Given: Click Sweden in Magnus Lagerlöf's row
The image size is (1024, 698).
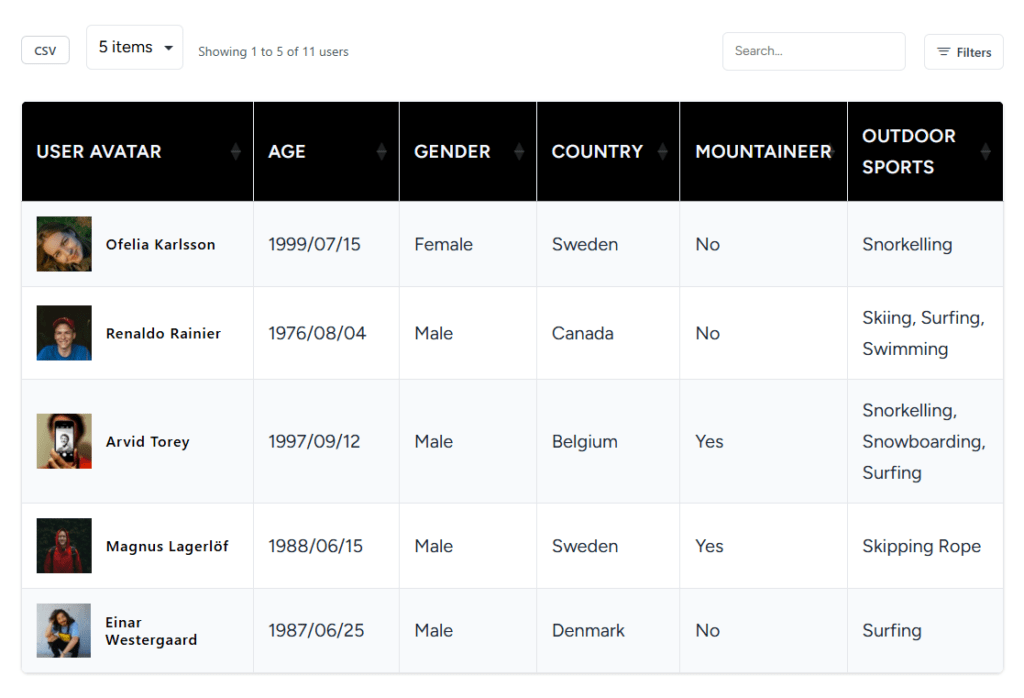Looking at the screenshot, I should click(x=584, y=546).
